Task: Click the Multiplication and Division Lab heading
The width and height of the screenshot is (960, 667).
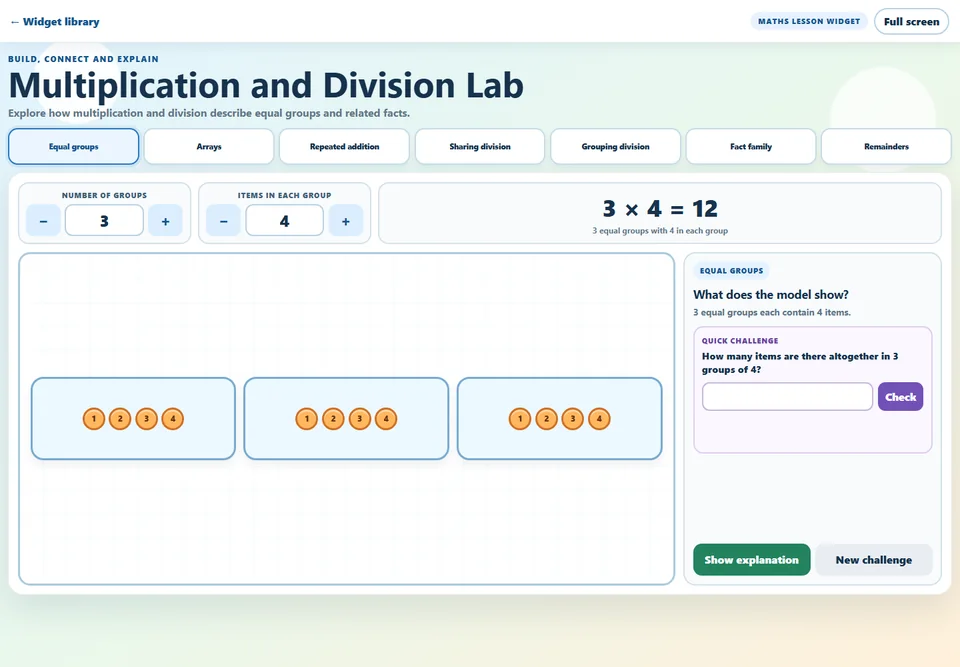Action: 266,85
